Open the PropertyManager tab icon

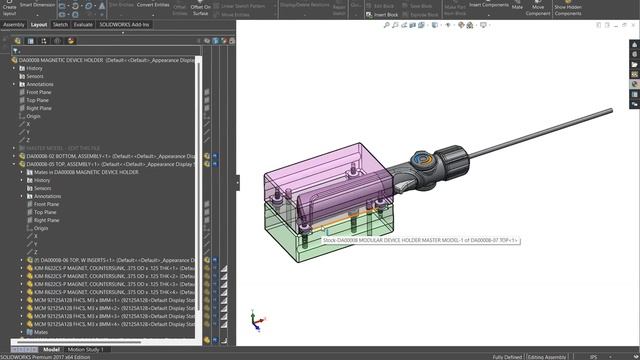pyautogui.click(x=31, y=41)
